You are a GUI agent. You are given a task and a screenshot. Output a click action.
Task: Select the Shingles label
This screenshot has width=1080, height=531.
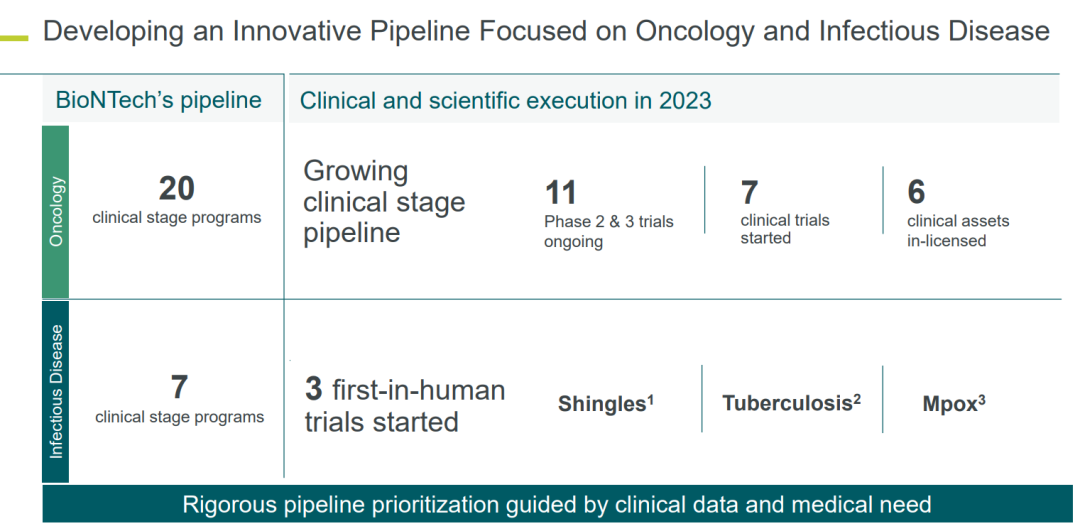click(x=605, y=404)
